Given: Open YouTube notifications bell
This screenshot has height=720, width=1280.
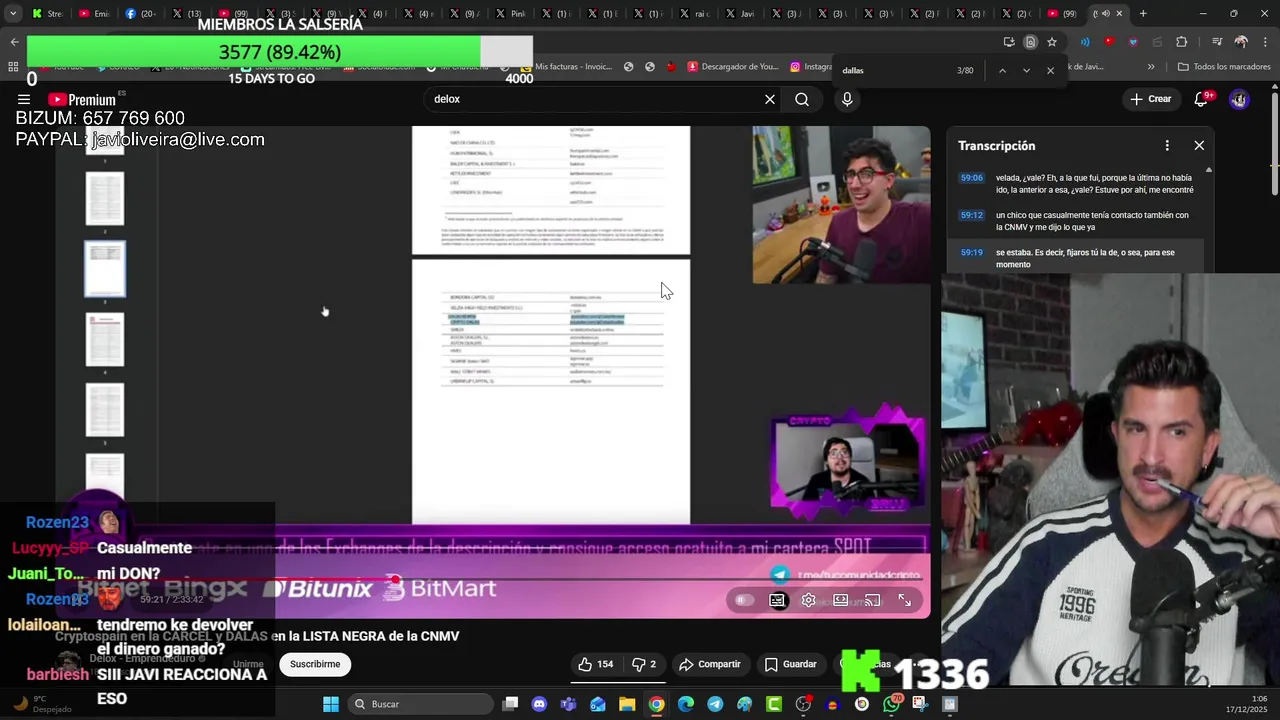Looking at the screenshot, I should [1201, 99].
